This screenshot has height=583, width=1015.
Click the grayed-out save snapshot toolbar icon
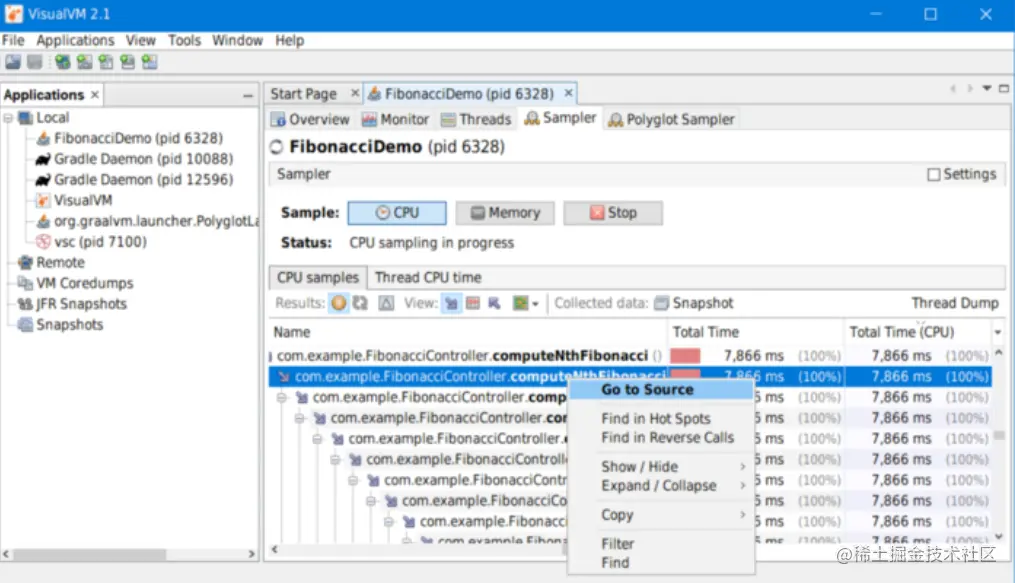[x=35, y=62]
